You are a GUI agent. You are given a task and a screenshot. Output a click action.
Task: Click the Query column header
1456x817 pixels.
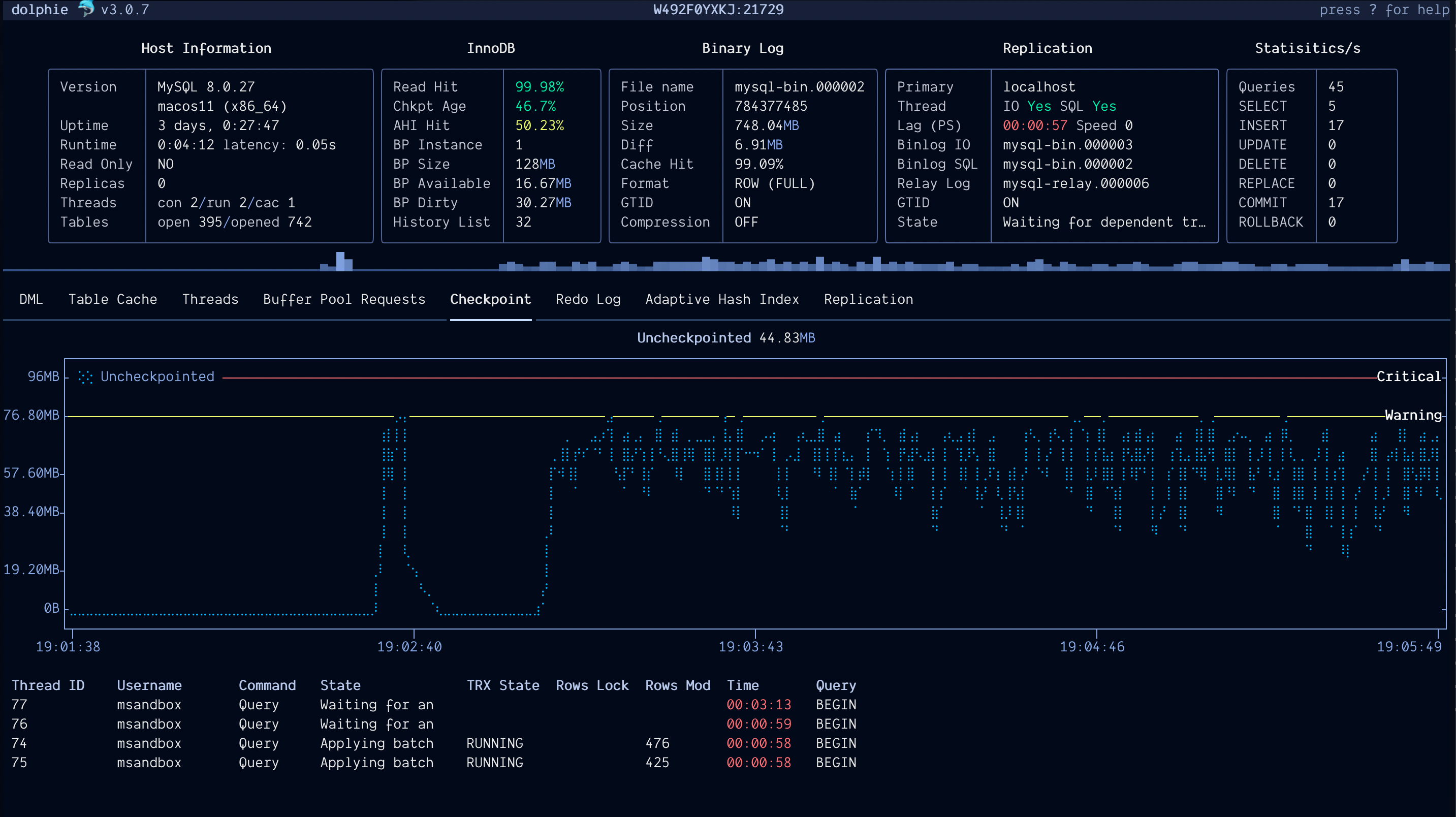tap(836, 685)
